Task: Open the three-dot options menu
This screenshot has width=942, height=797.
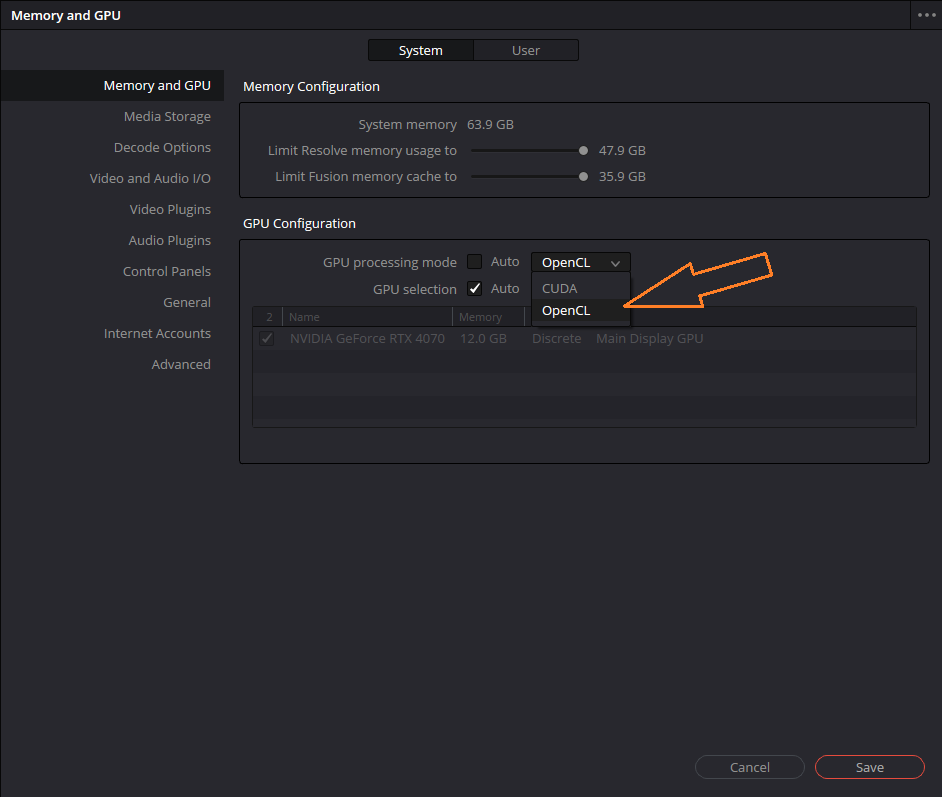Action: (926, 15)
